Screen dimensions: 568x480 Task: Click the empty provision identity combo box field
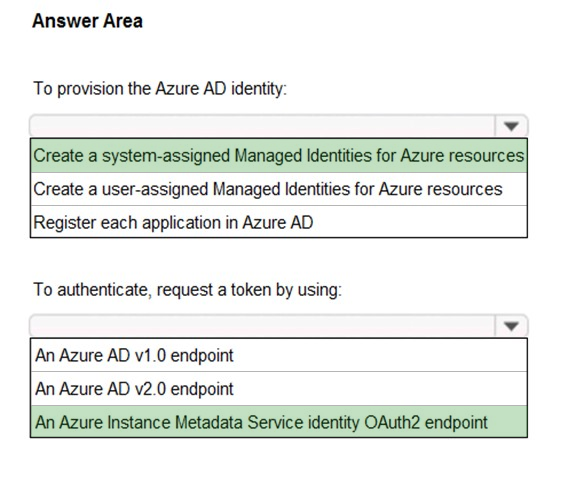coord(262,126)
